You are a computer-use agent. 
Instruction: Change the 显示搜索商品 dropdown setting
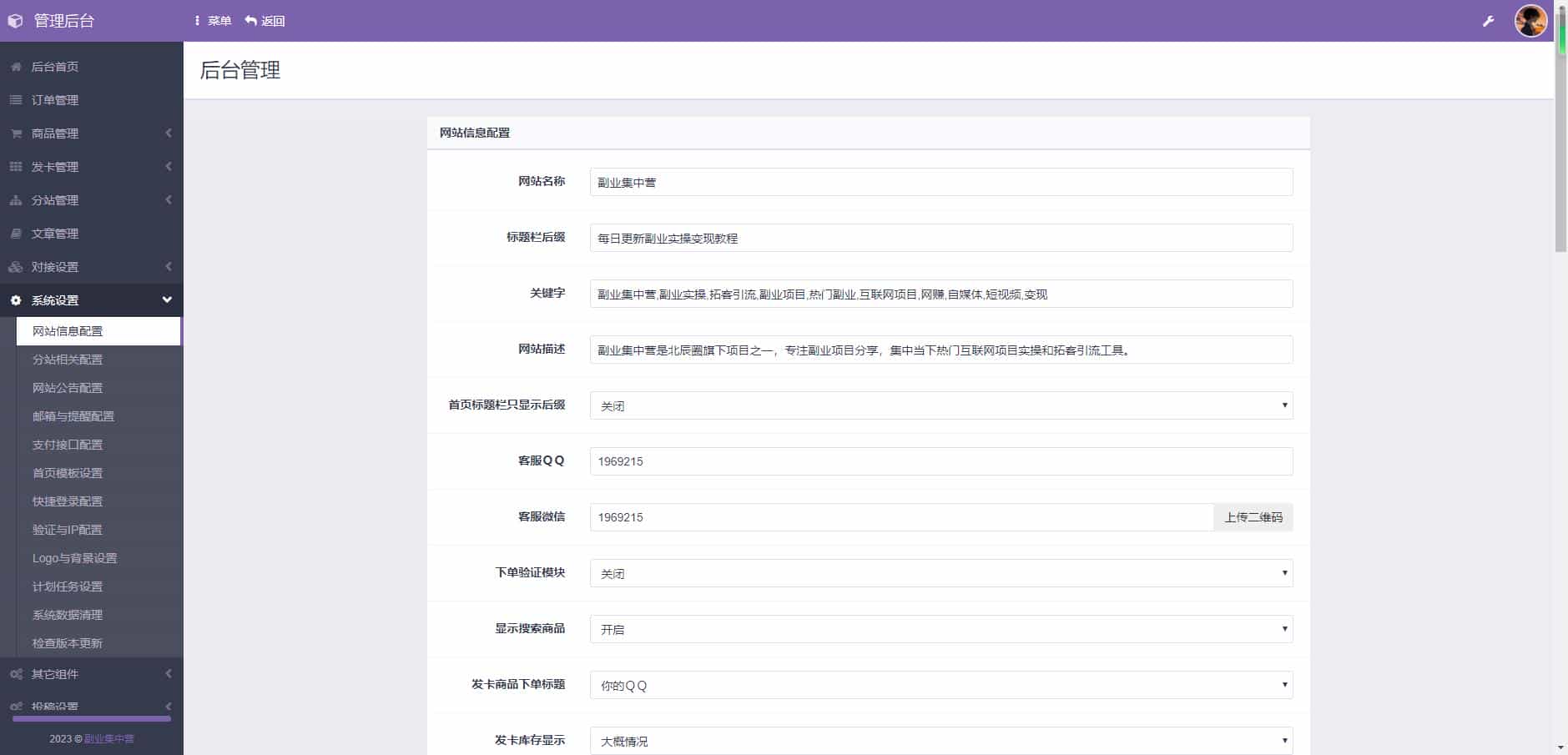tap(940, 629)
